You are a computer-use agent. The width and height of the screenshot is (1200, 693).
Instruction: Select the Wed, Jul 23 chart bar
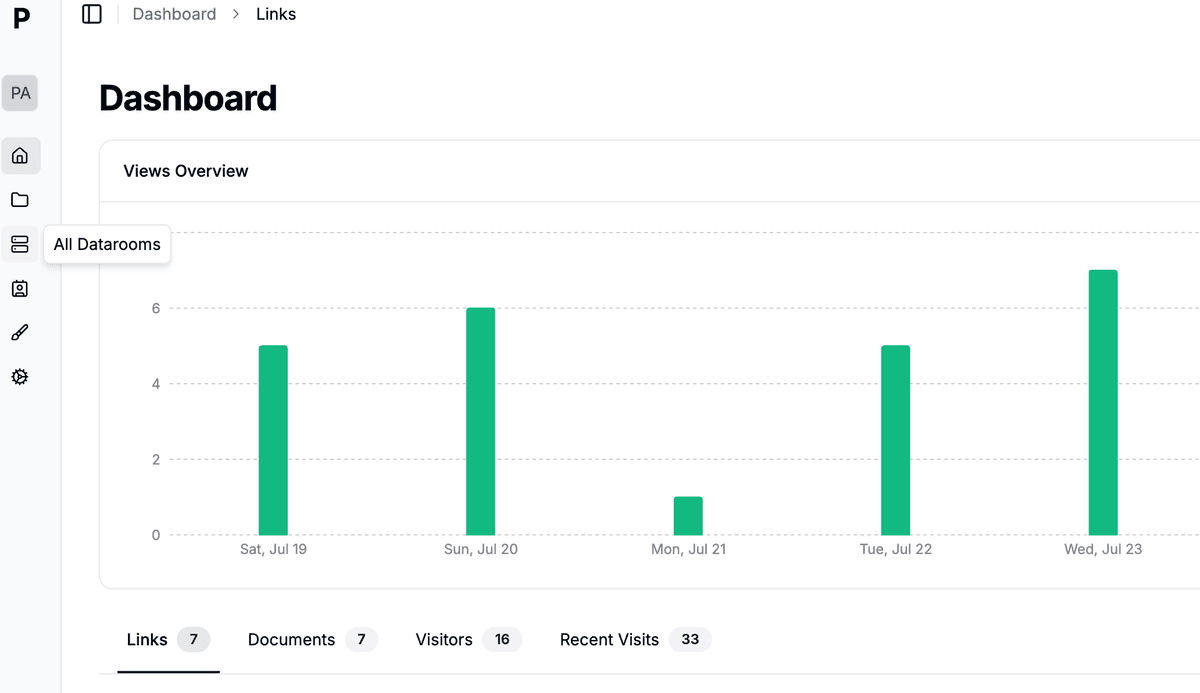(x=1103, y=402)
